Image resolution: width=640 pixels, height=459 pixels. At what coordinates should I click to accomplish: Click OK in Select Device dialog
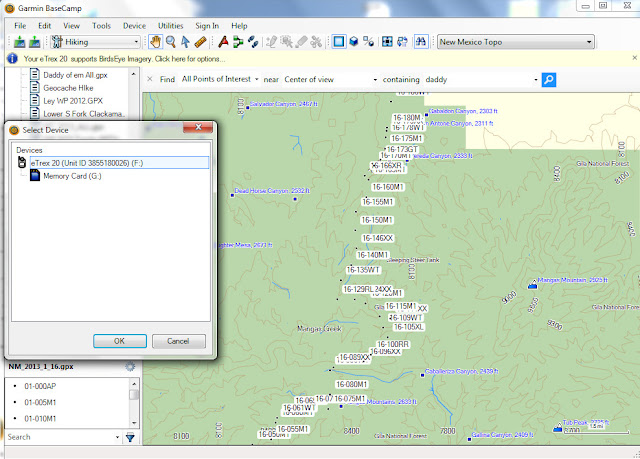tap(119, 341)
